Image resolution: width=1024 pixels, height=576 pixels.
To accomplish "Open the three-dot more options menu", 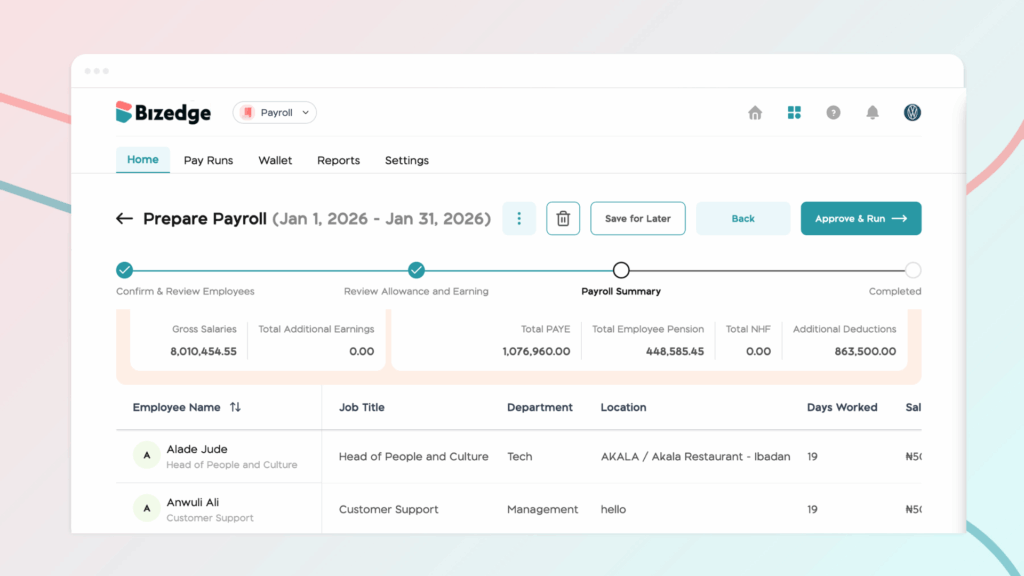I will (519, 219).
